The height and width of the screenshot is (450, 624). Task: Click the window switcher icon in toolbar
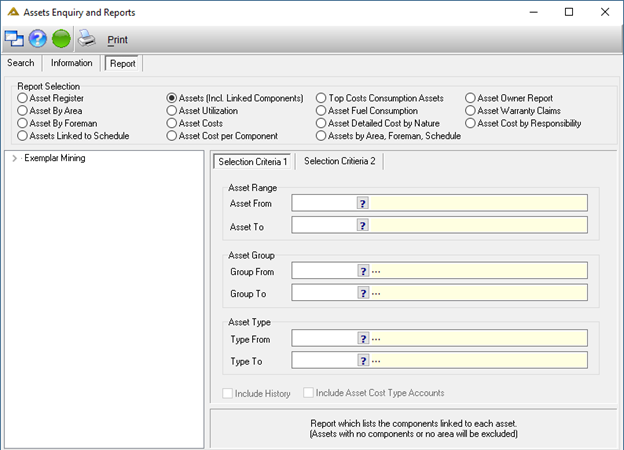[14, 39]
